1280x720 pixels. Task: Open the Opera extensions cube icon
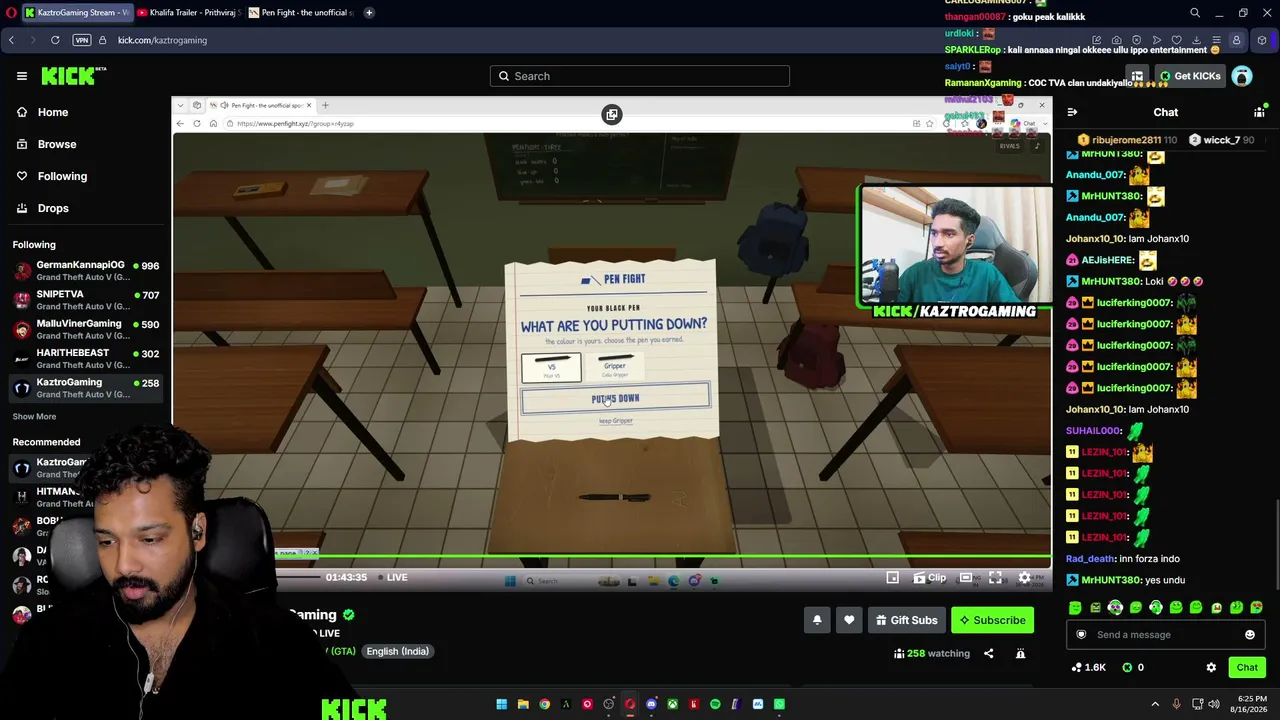pyautogui.click(x=1262, y=40)
